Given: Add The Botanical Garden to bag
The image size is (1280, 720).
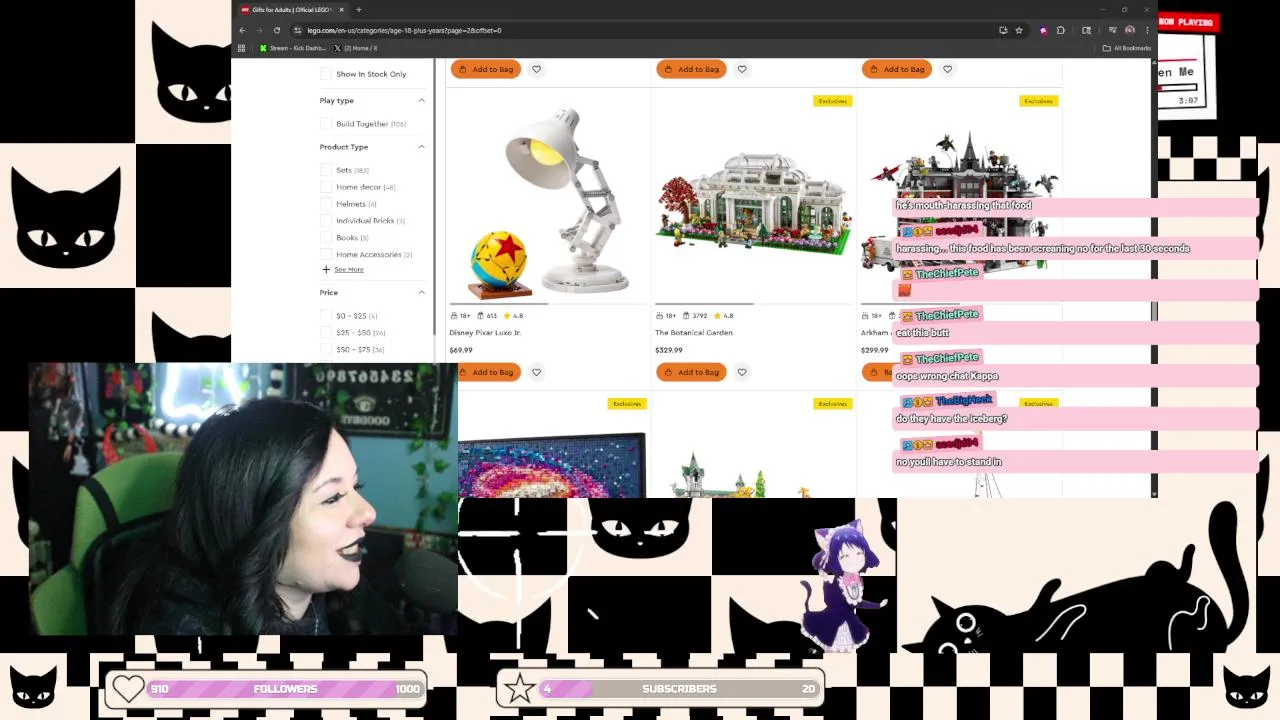Looking at the screenshot, I should click(x=692, y=372).
